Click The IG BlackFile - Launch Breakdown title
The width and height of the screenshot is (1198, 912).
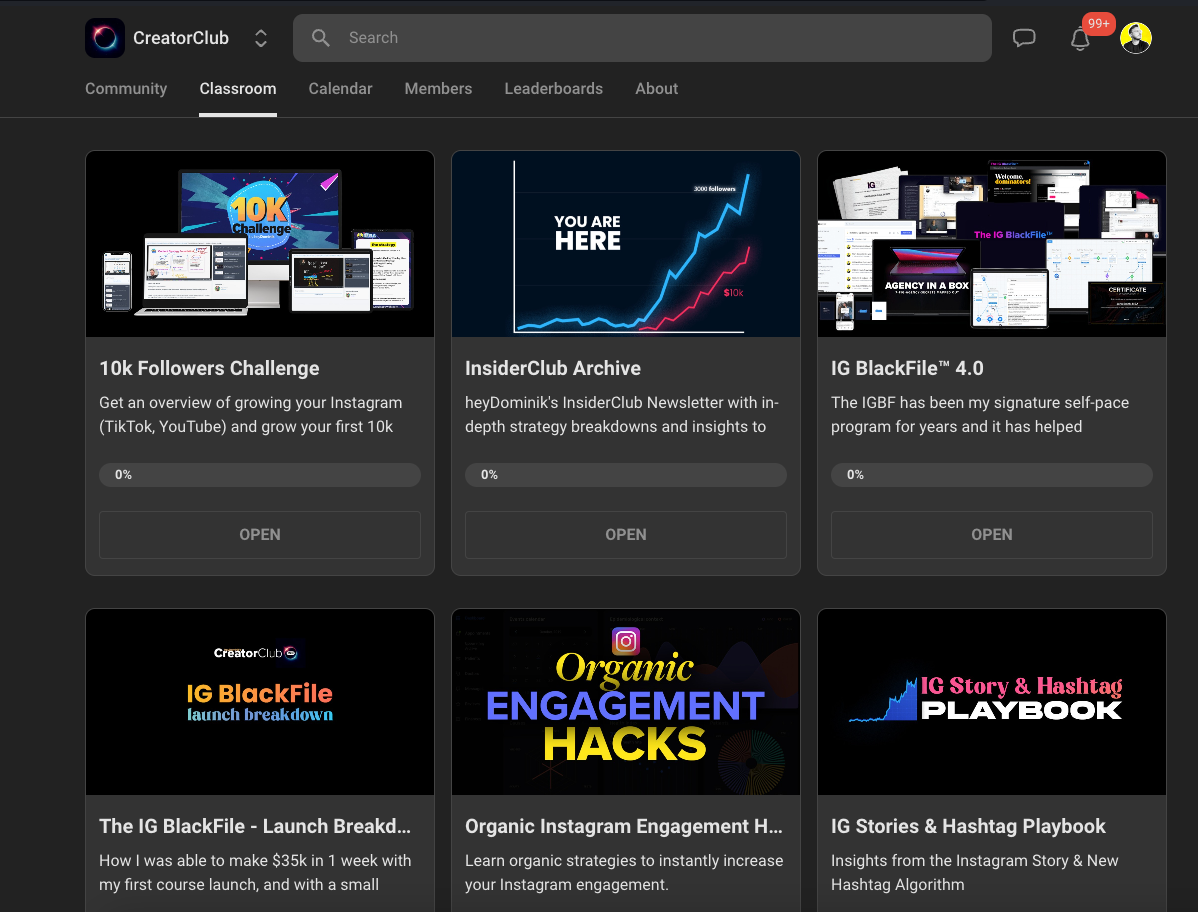(x=255, y=826)
